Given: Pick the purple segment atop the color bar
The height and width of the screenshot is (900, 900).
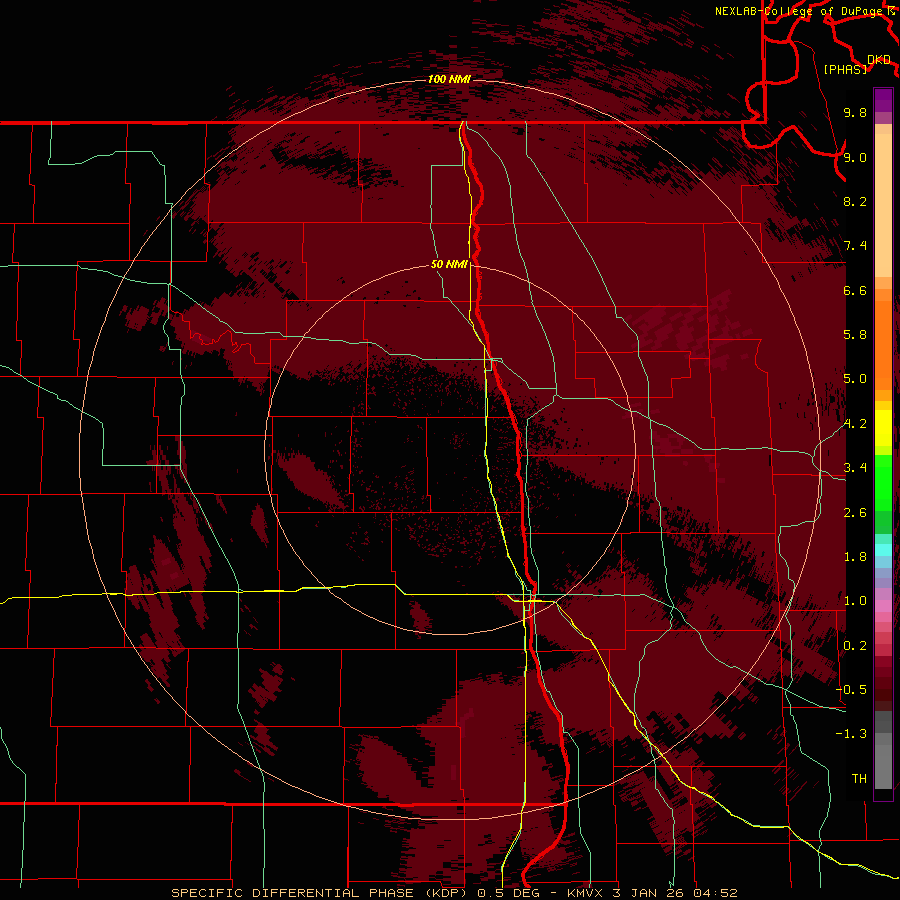Looking at the screenshot, I should (883, 100).
